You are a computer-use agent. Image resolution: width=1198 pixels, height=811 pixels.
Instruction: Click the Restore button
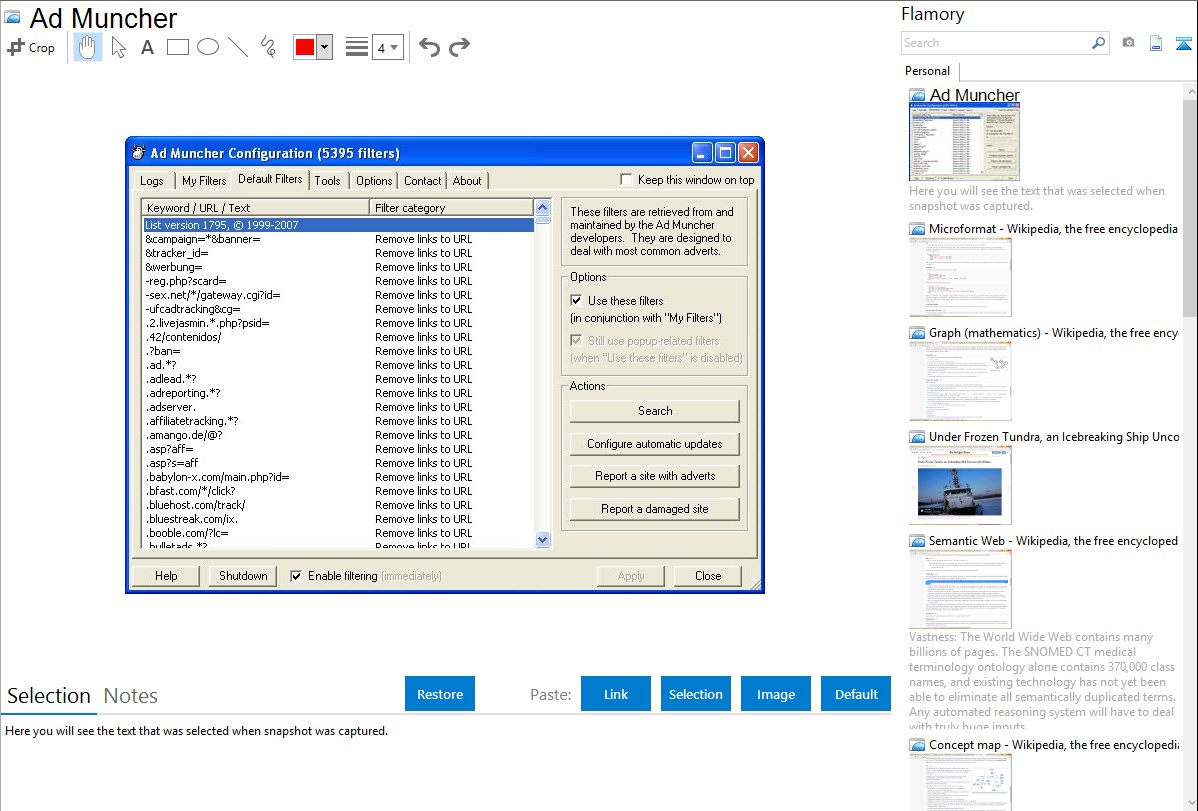point(439,694)
